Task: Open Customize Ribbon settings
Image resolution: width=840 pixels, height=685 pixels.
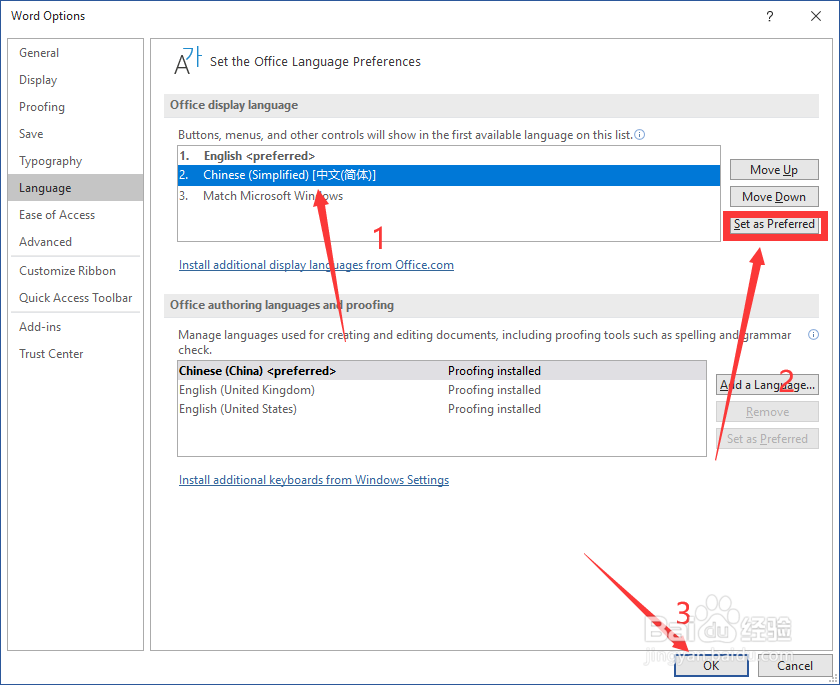Action: click(76, 270)
